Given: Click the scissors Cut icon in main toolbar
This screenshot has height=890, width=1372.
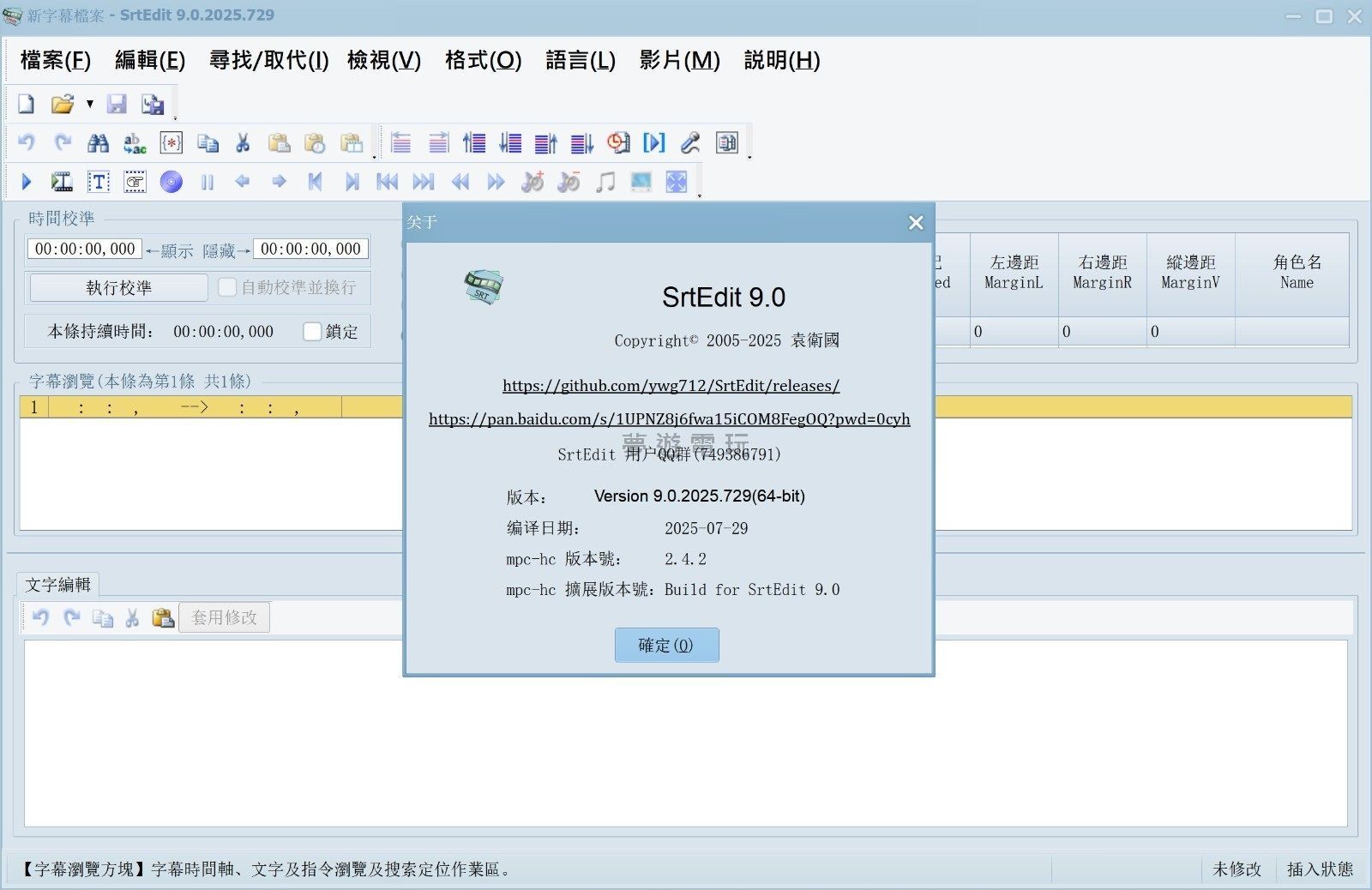Looking at the screenshot, I should [243, 142].
